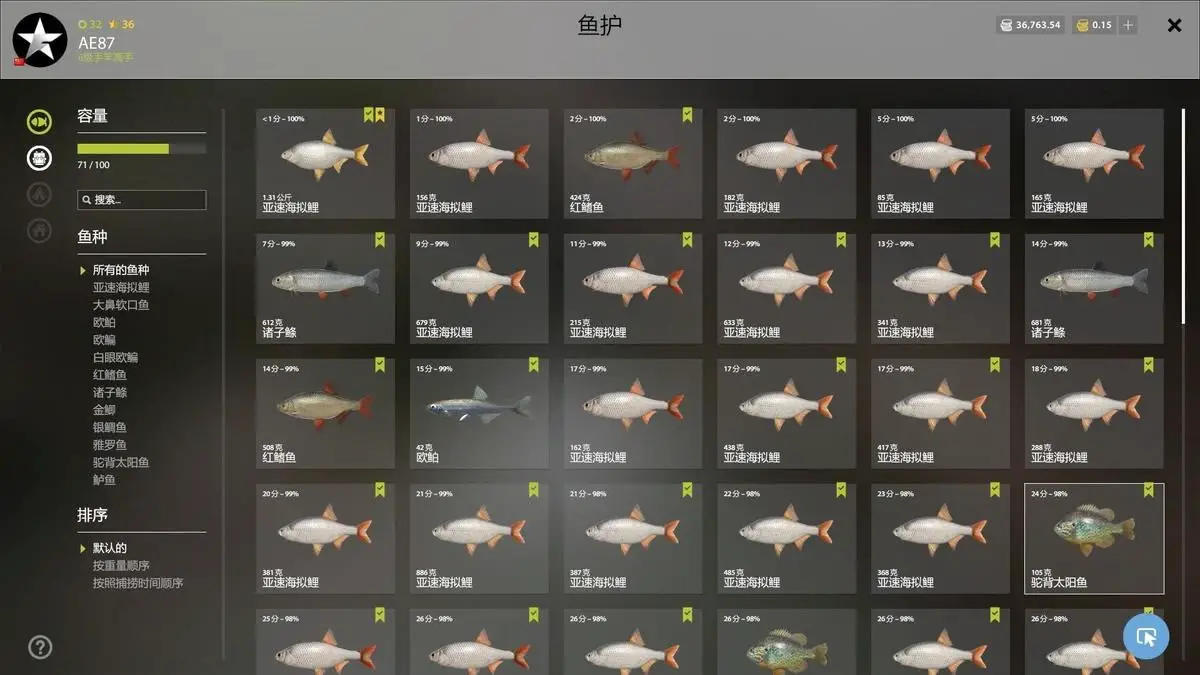Open the fish keepnet icon in sidebar
Screen dimensions: 1200x675
tap(39, 121)
